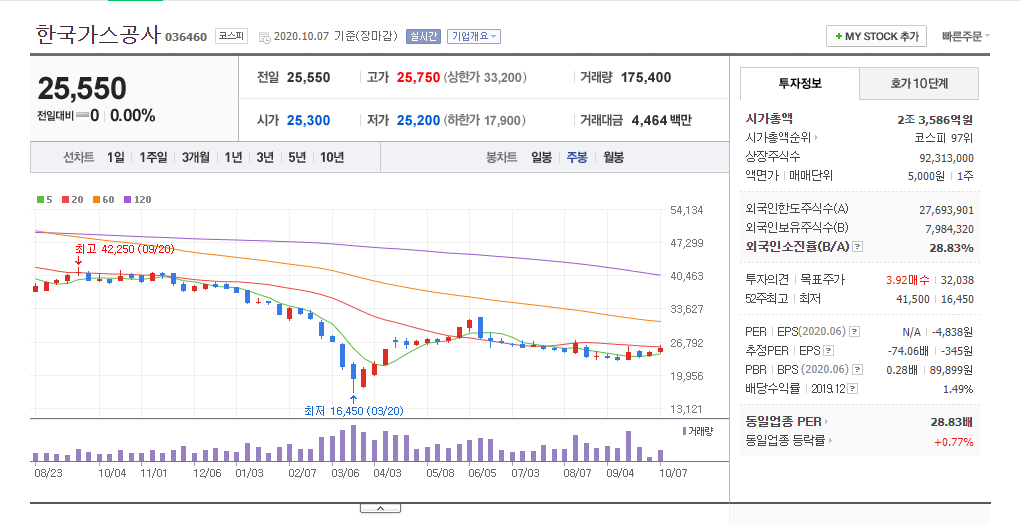This screenshot has height=524, width=1021.
Task: Click the 저가 value 25,200
Action: 418,120
